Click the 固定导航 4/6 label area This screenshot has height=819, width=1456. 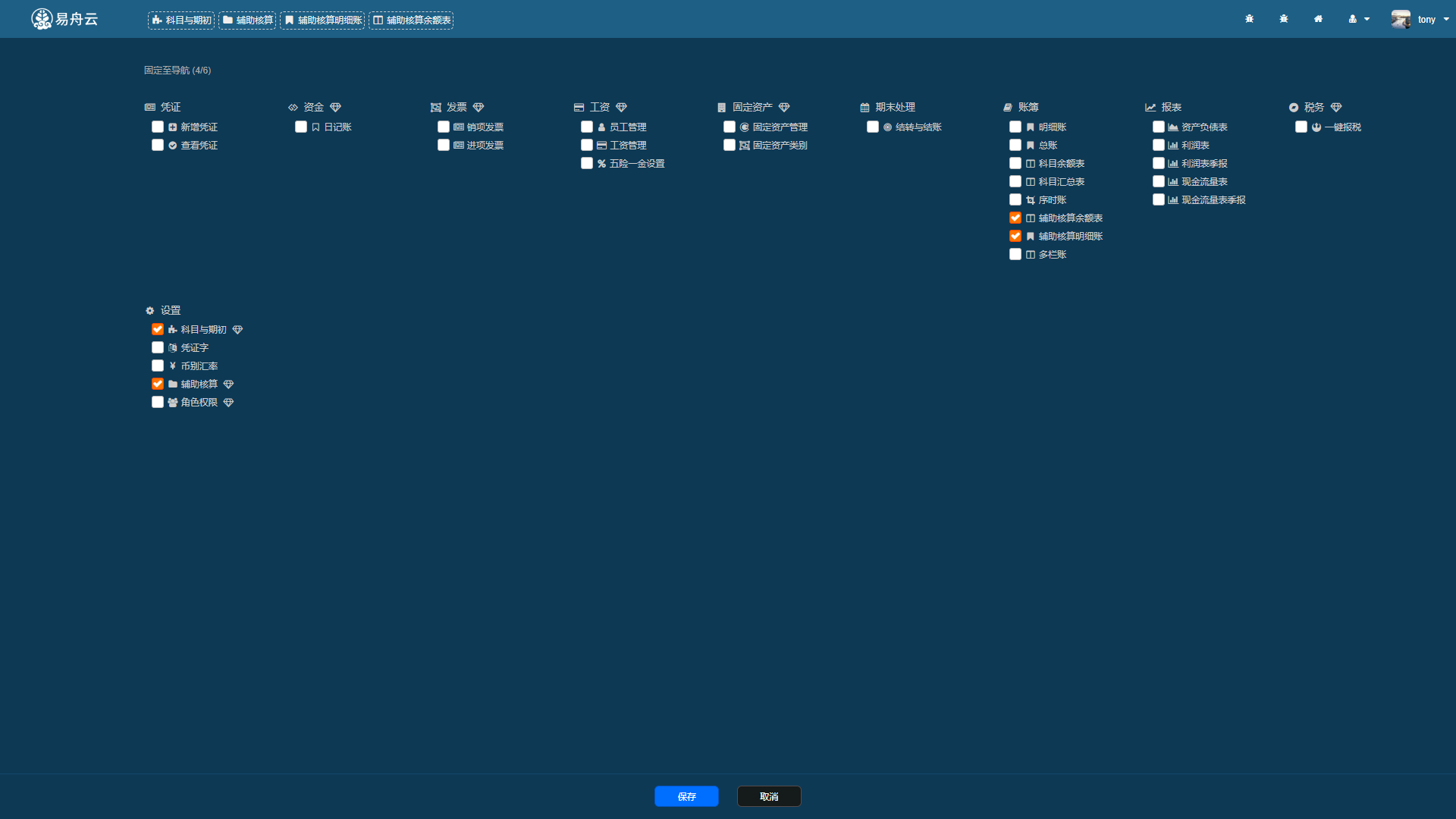(x=178, y=70)
